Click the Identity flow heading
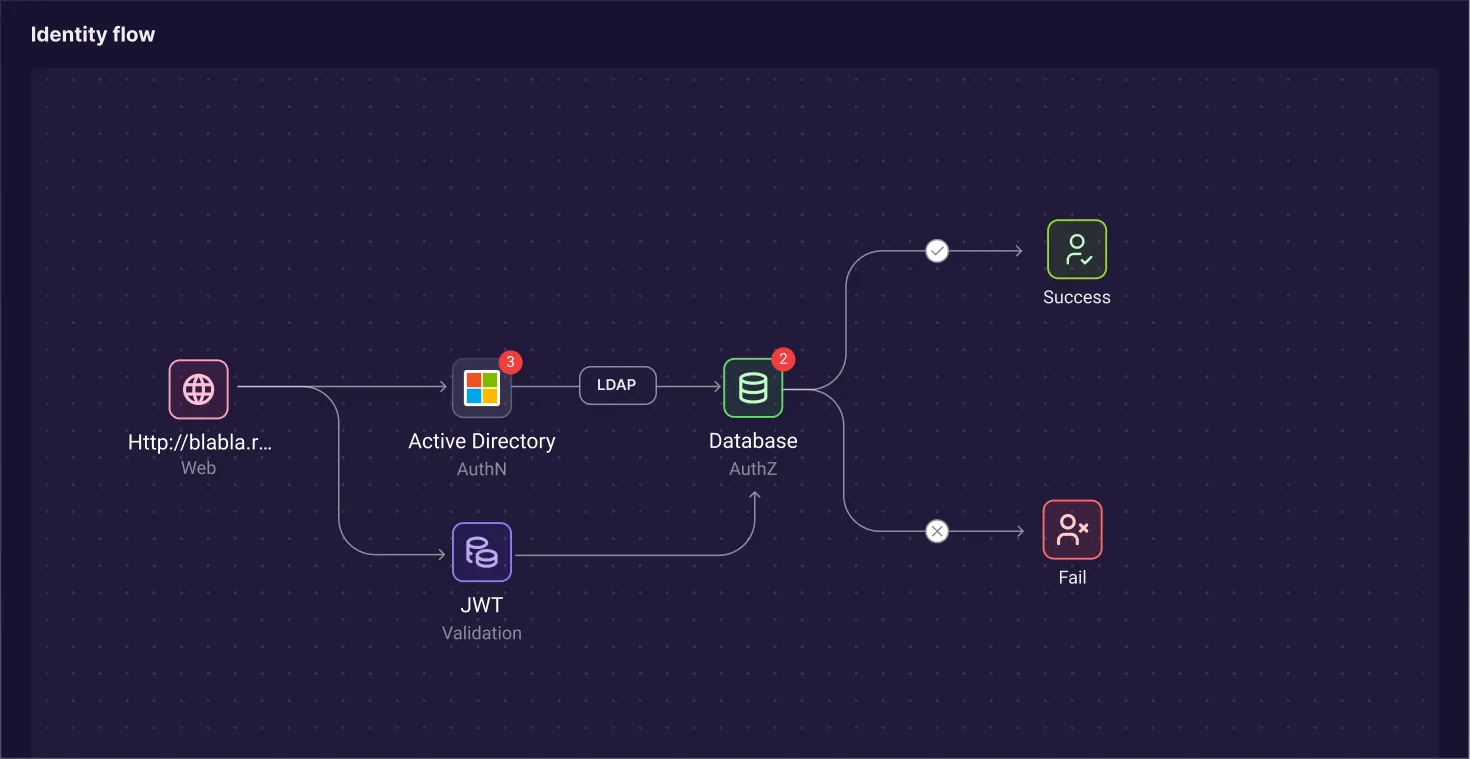This screenshot has height=759, width=1470. [x=93, y=34]
